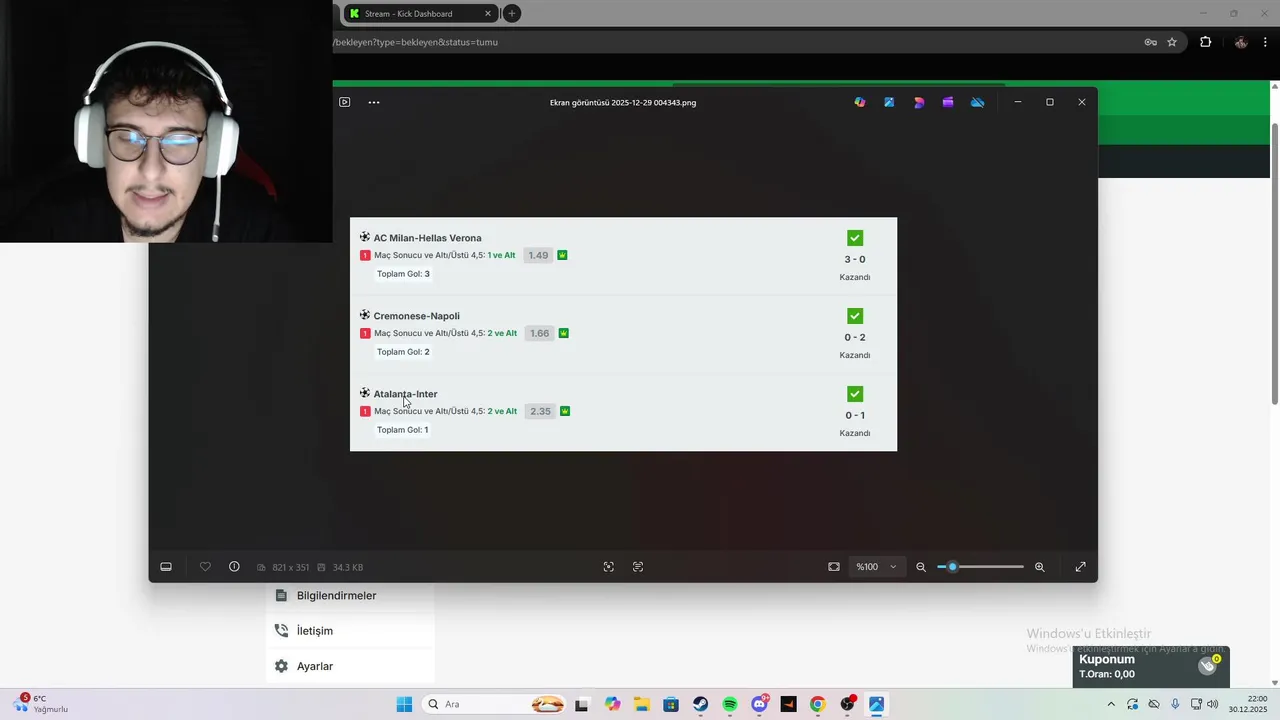
Task: Open the weather widget showing 6°C Yağmurlu
Action: [x=41, y=704]
